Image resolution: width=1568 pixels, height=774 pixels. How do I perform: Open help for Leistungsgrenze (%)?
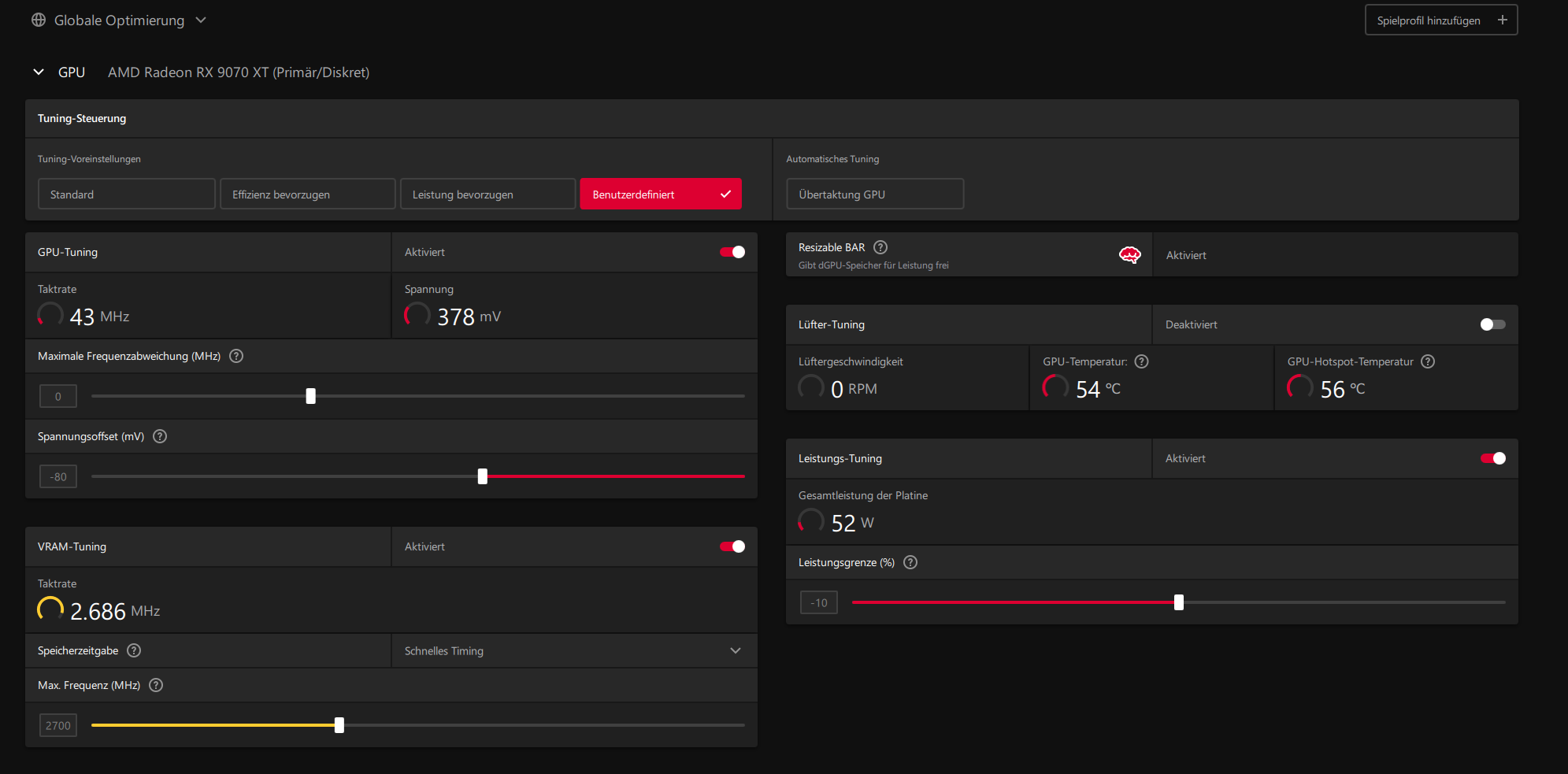tap(910, 562)
